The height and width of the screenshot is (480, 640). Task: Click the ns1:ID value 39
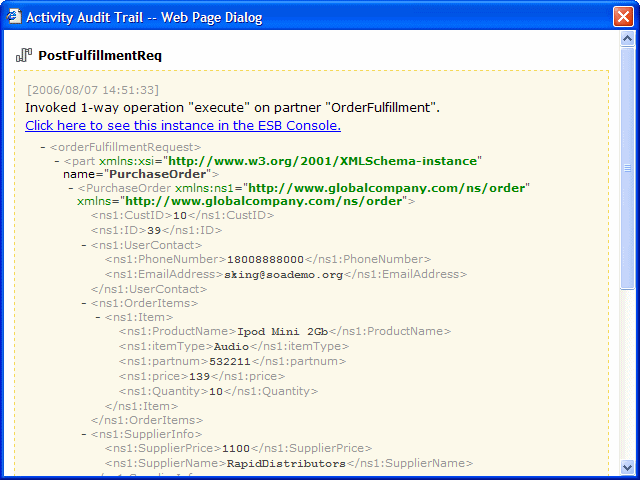click(154, 231)
